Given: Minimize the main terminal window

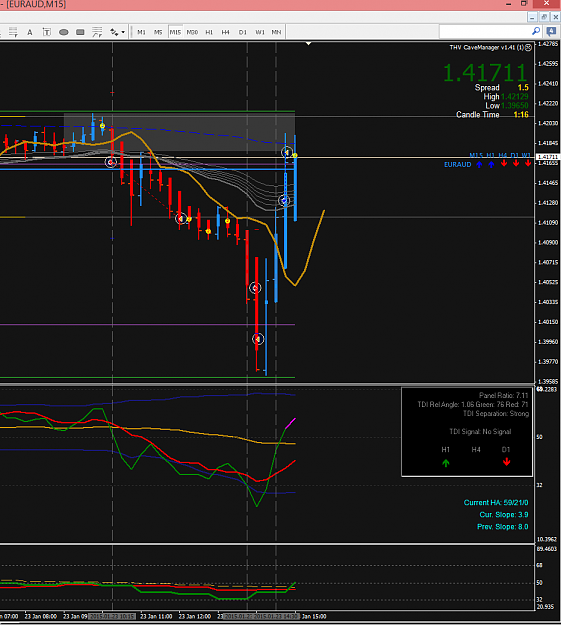Looking at the screenshot, I should tap(508, 4).
